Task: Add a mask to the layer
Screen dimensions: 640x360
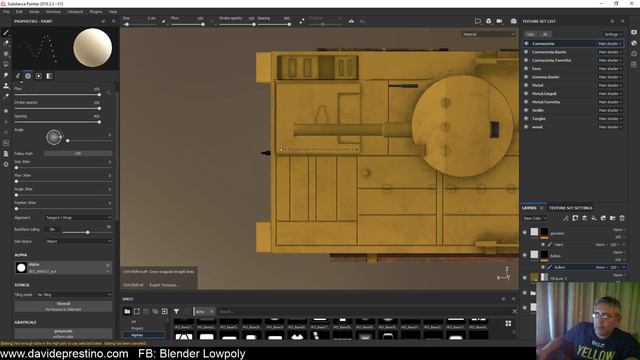Action: [x=575, y=218]
